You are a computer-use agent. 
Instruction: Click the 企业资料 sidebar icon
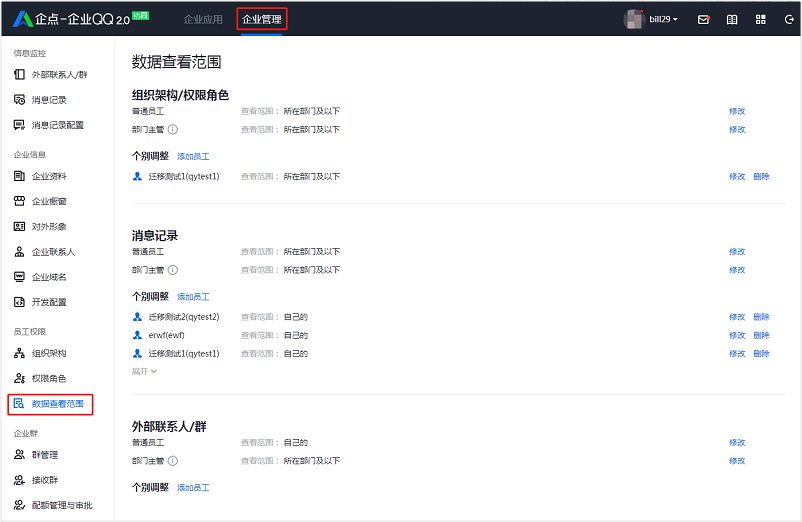19,176
